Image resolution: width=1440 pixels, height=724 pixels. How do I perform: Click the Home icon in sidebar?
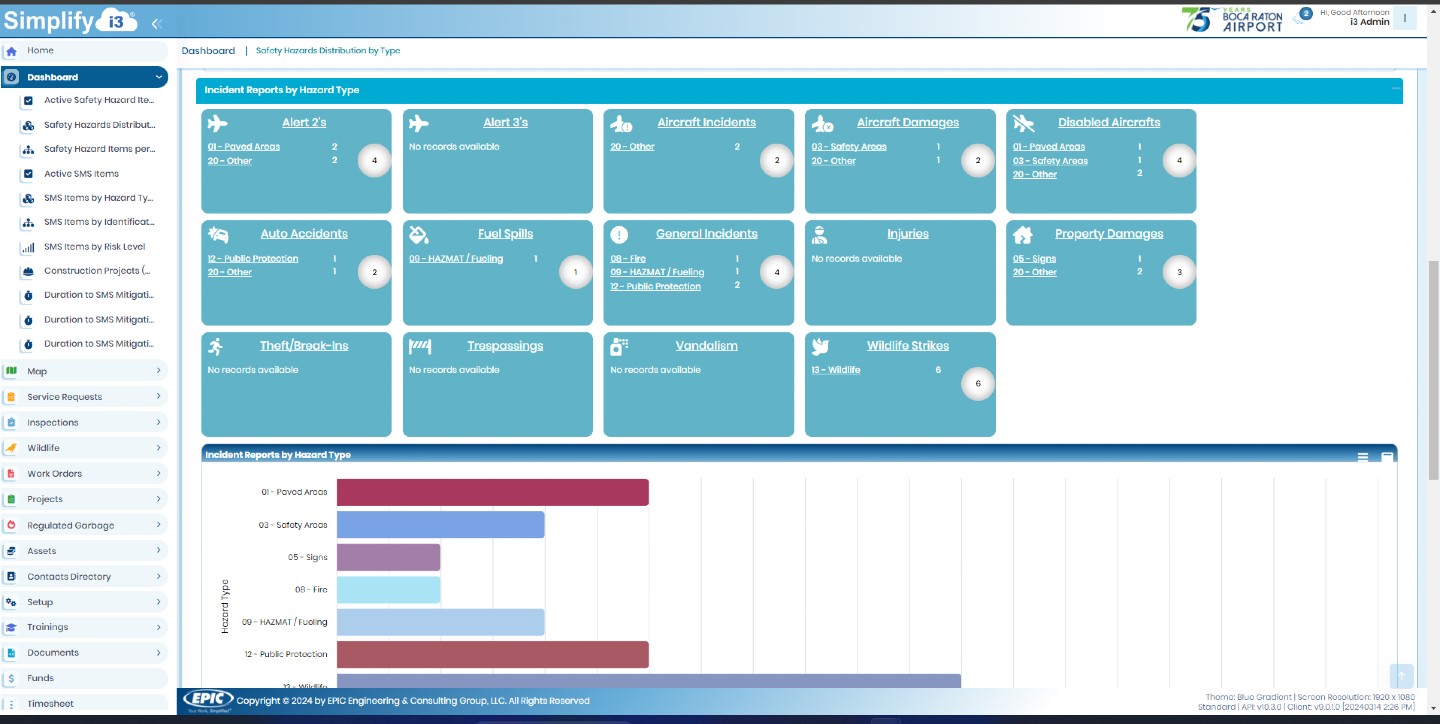click(x=12, y=51)
